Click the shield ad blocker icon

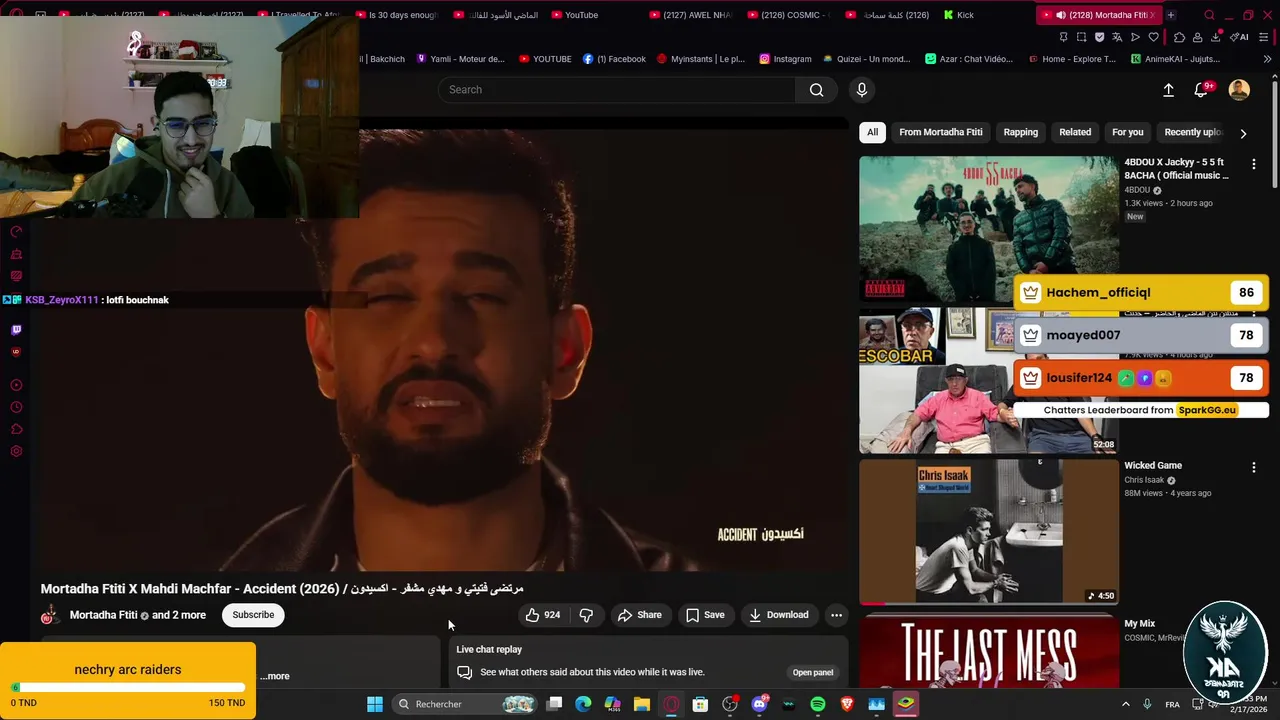[1099, 37]
